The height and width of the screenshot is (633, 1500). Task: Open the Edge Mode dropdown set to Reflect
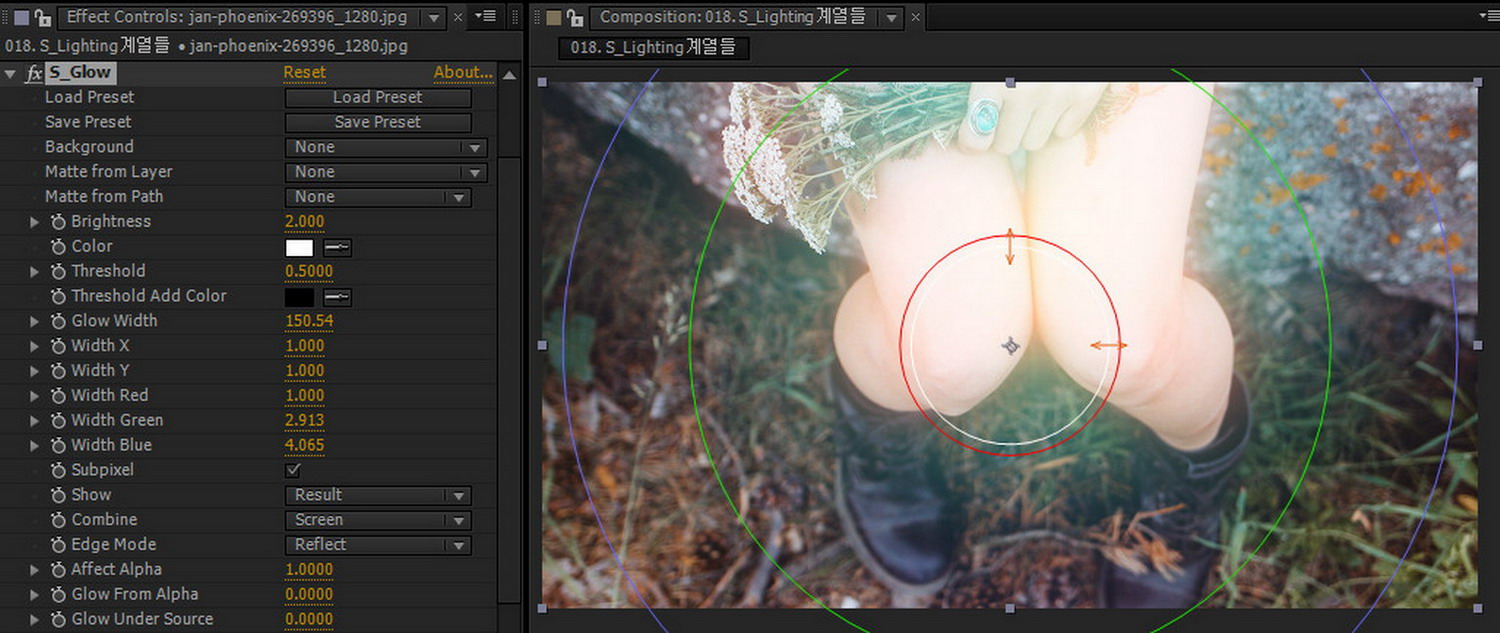click(378, 545)
